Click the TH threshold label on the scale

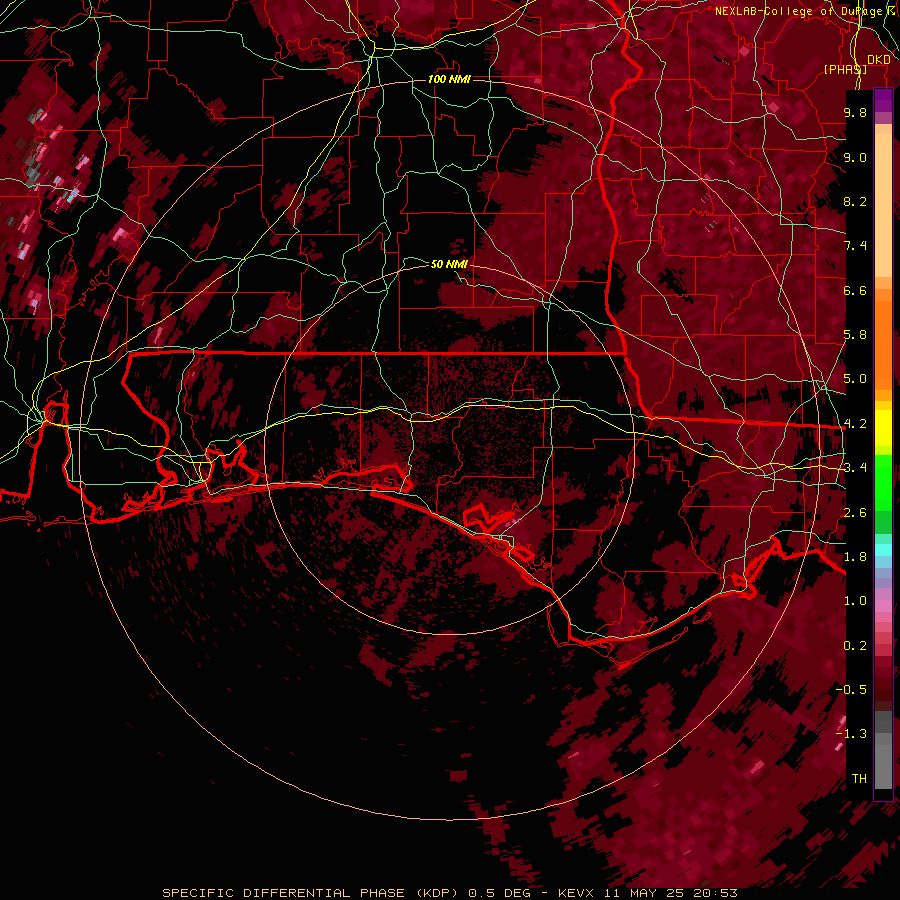pyautogui.click(x=859, y=779)
